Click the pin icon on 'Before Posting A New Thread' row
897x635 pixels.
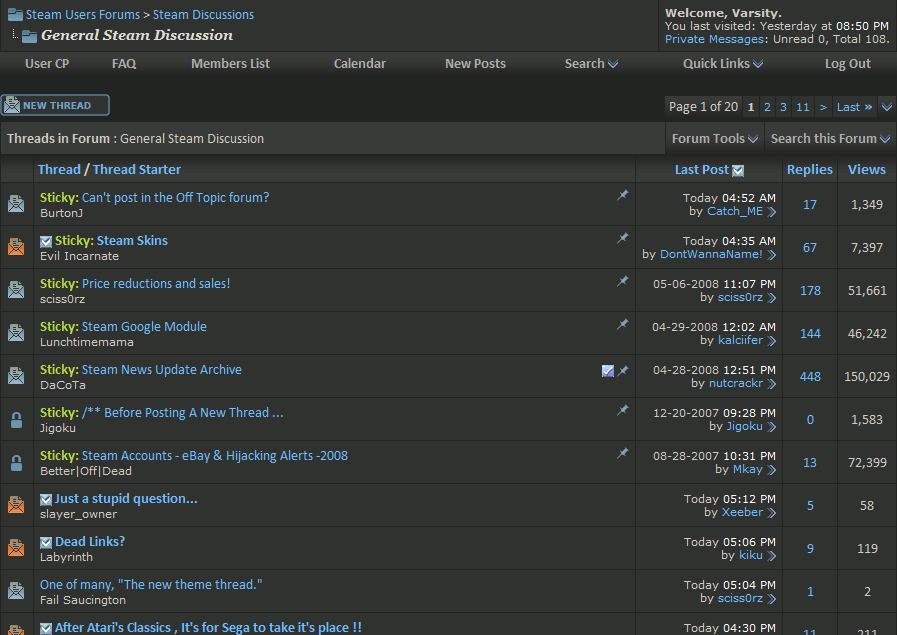click(x=622, y=410)
